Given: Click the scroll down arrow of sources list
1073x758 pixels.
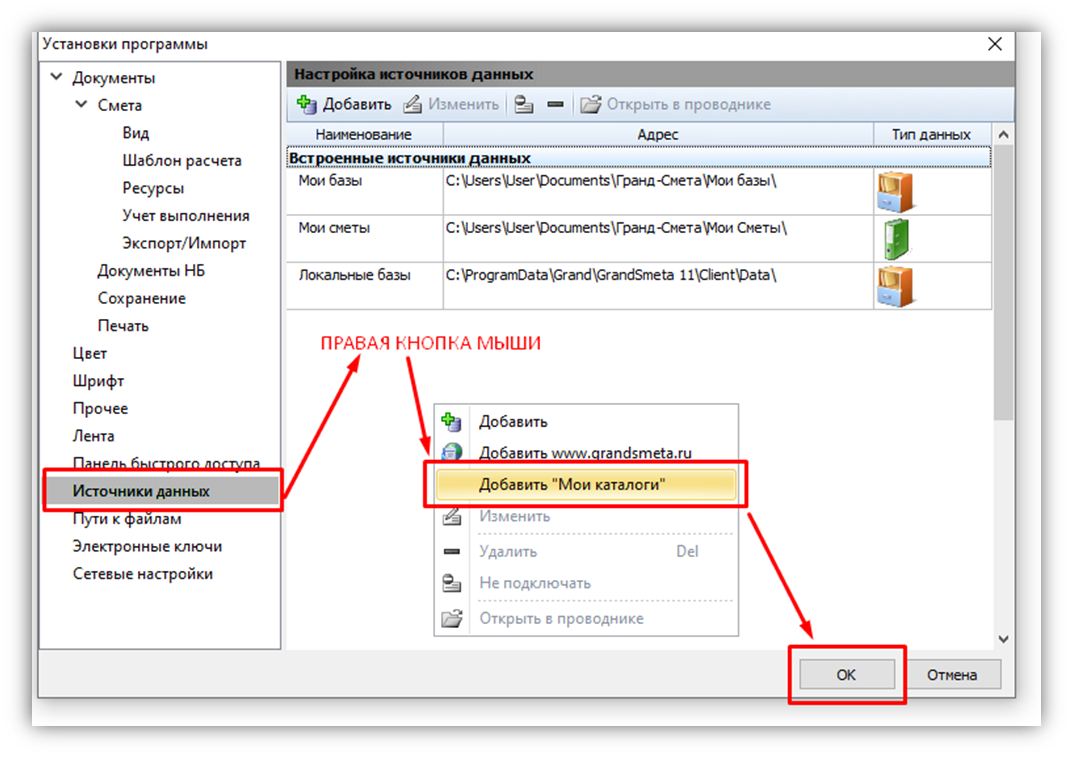Looking at the screenshot, I should coord(1003,639).
